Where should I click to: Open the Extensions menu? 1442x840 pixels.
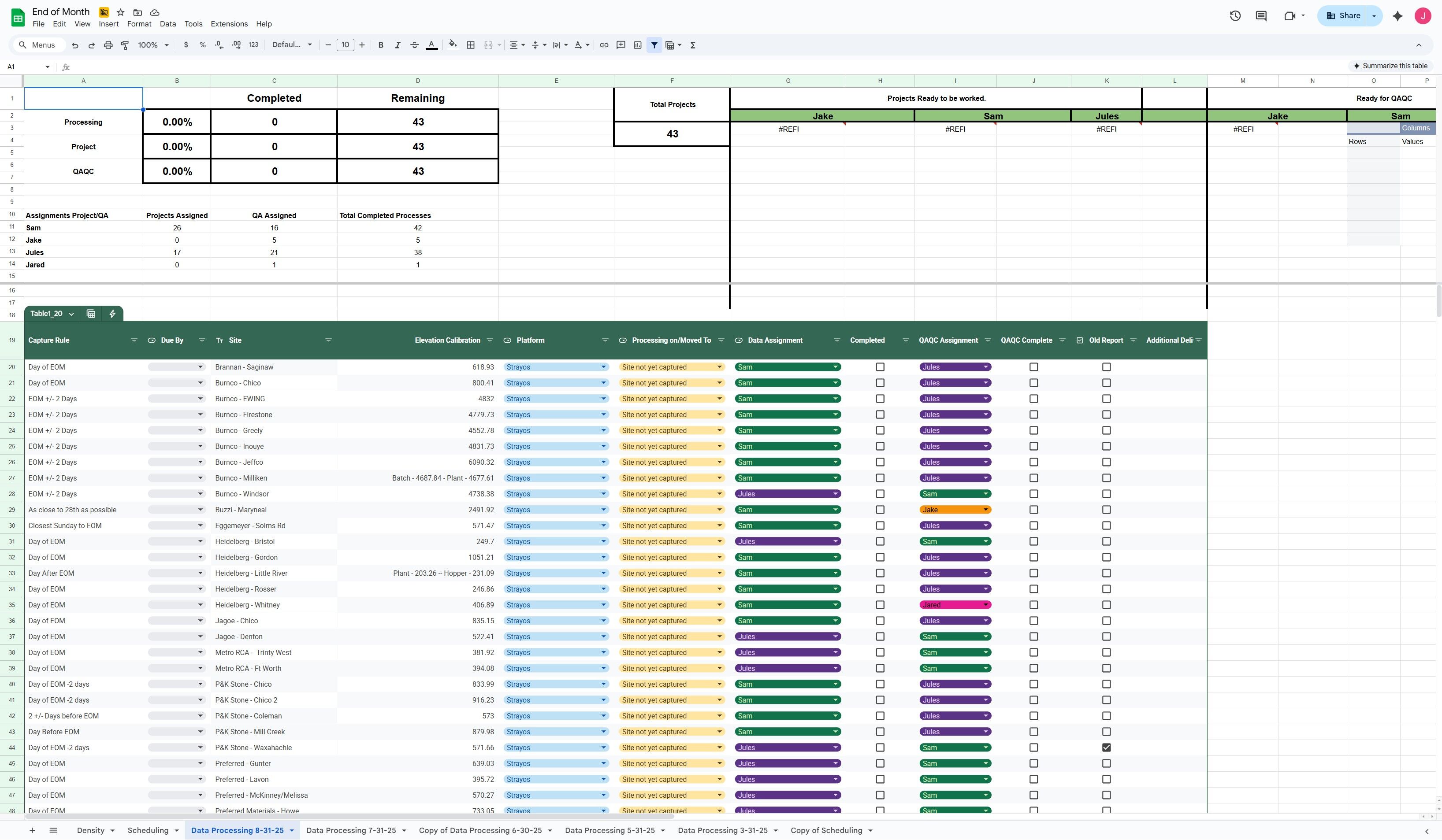[x=229, y=24]
